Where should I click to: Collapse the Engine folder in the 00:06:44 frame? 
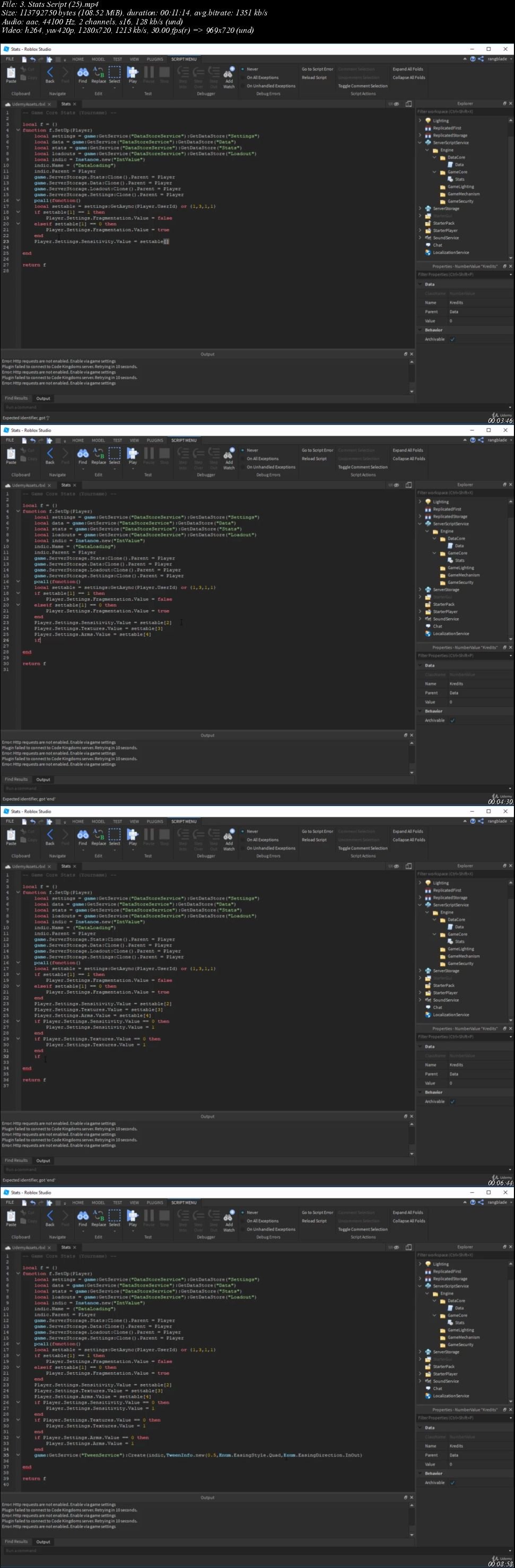(x=427, y=912)
